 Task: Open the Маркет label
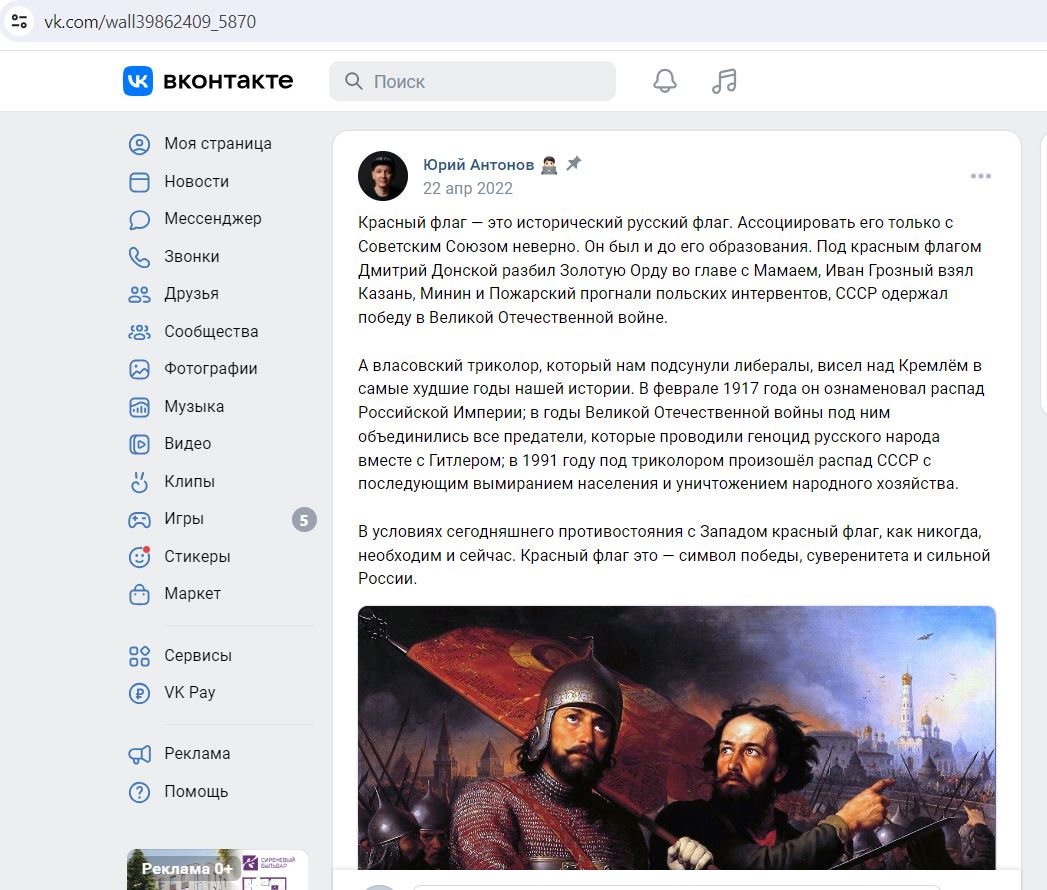(x=192, y=593)
